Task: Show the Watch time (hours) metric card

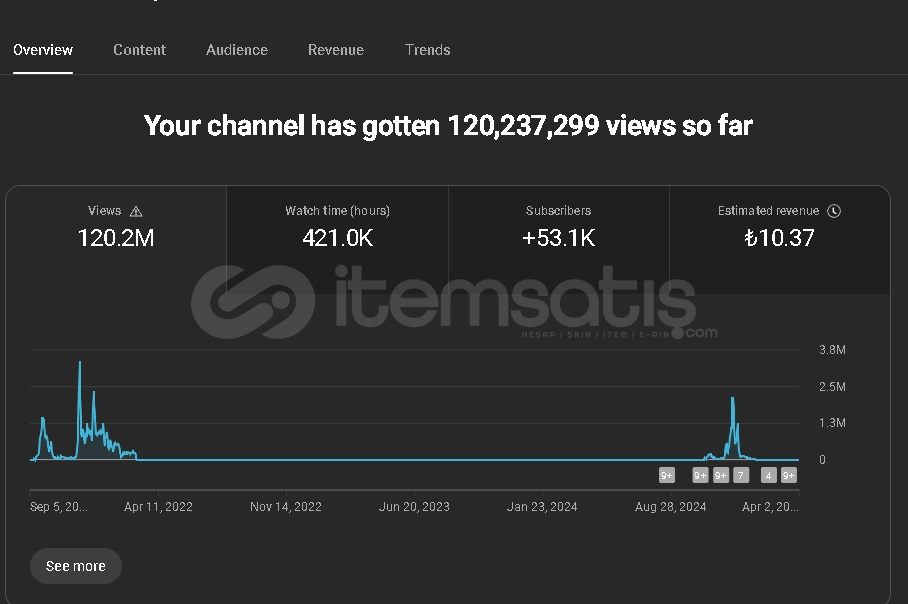Action: tap(338, 240)
